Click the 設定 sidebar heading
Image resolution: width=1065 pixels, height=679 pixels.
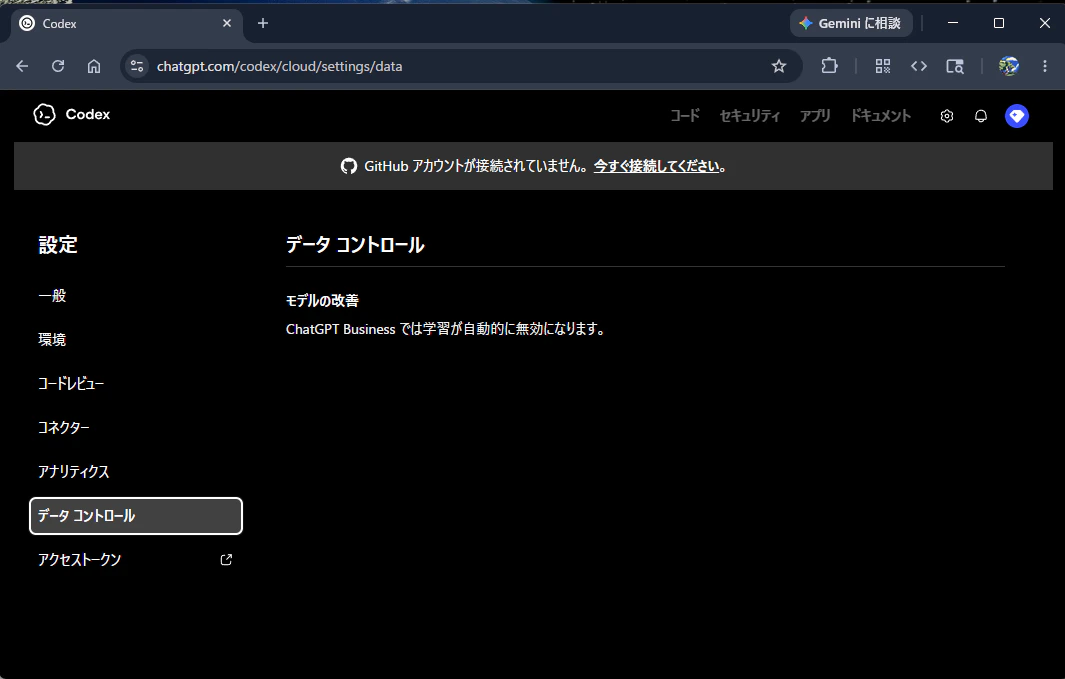coord(58,245)
